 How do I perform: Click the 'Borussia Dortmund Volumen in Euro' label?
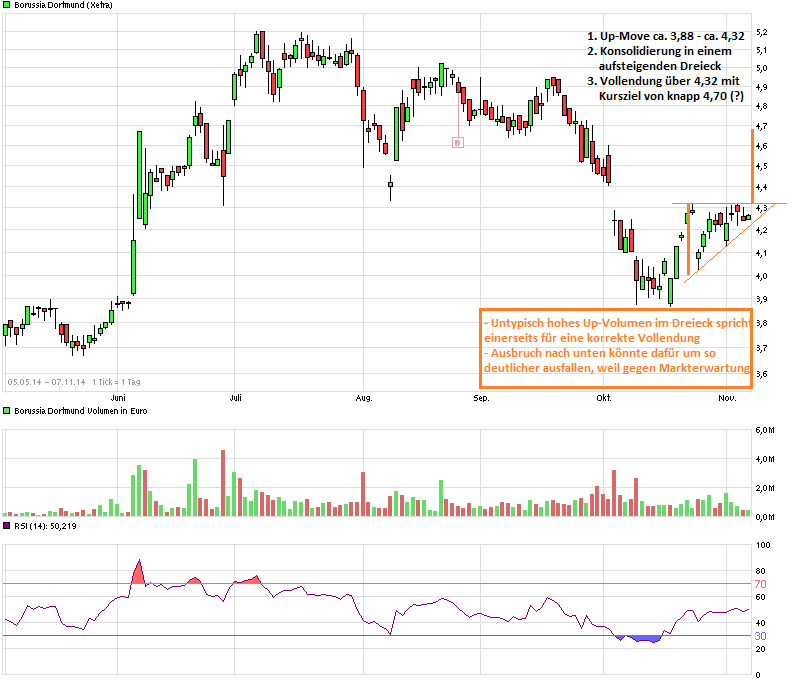(x=81, y=411)
